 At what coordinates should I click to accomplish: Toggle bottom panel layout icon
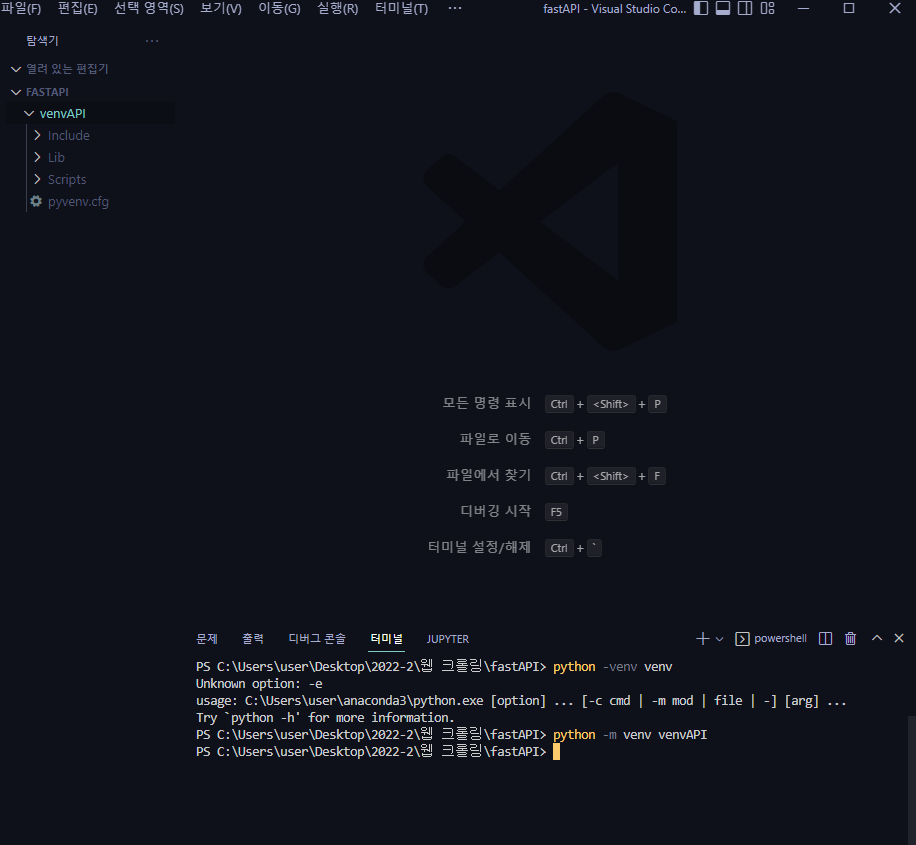723,8
